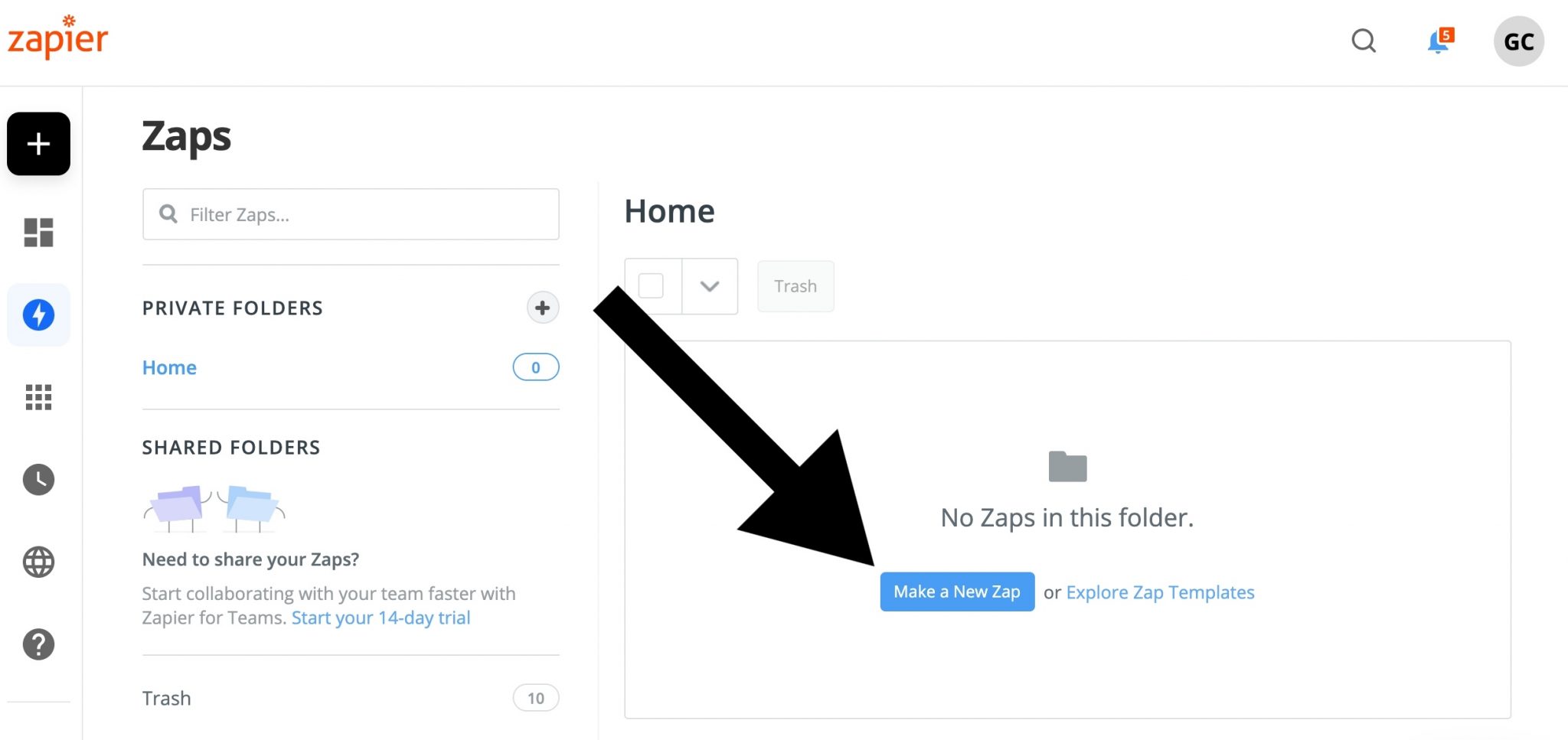Check the select-all Zaps checkbox
Image resolution: width=1568 pixels, height=740 pixels.
pos(652,285)
